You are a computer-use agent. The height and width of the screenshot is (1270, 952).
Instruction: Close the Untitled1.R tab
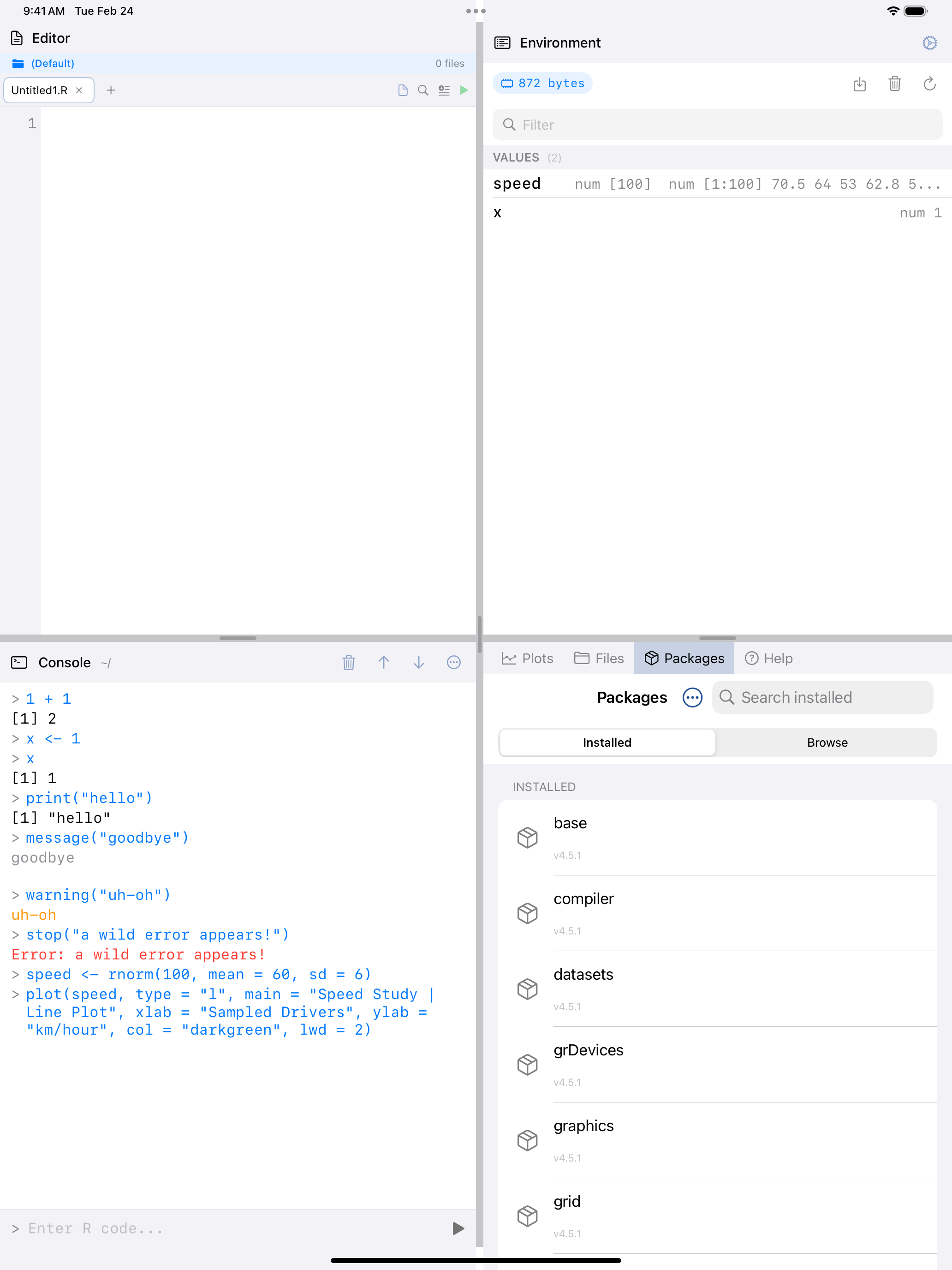coord(80,90)
